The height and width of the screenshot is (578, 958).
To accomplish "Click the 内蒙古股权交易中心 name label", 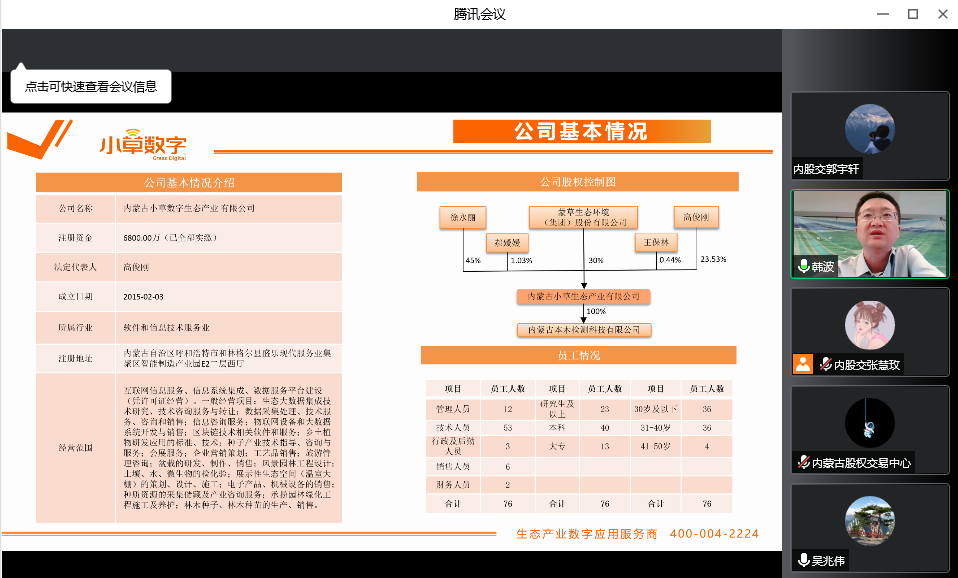I will tap(861, 463).
